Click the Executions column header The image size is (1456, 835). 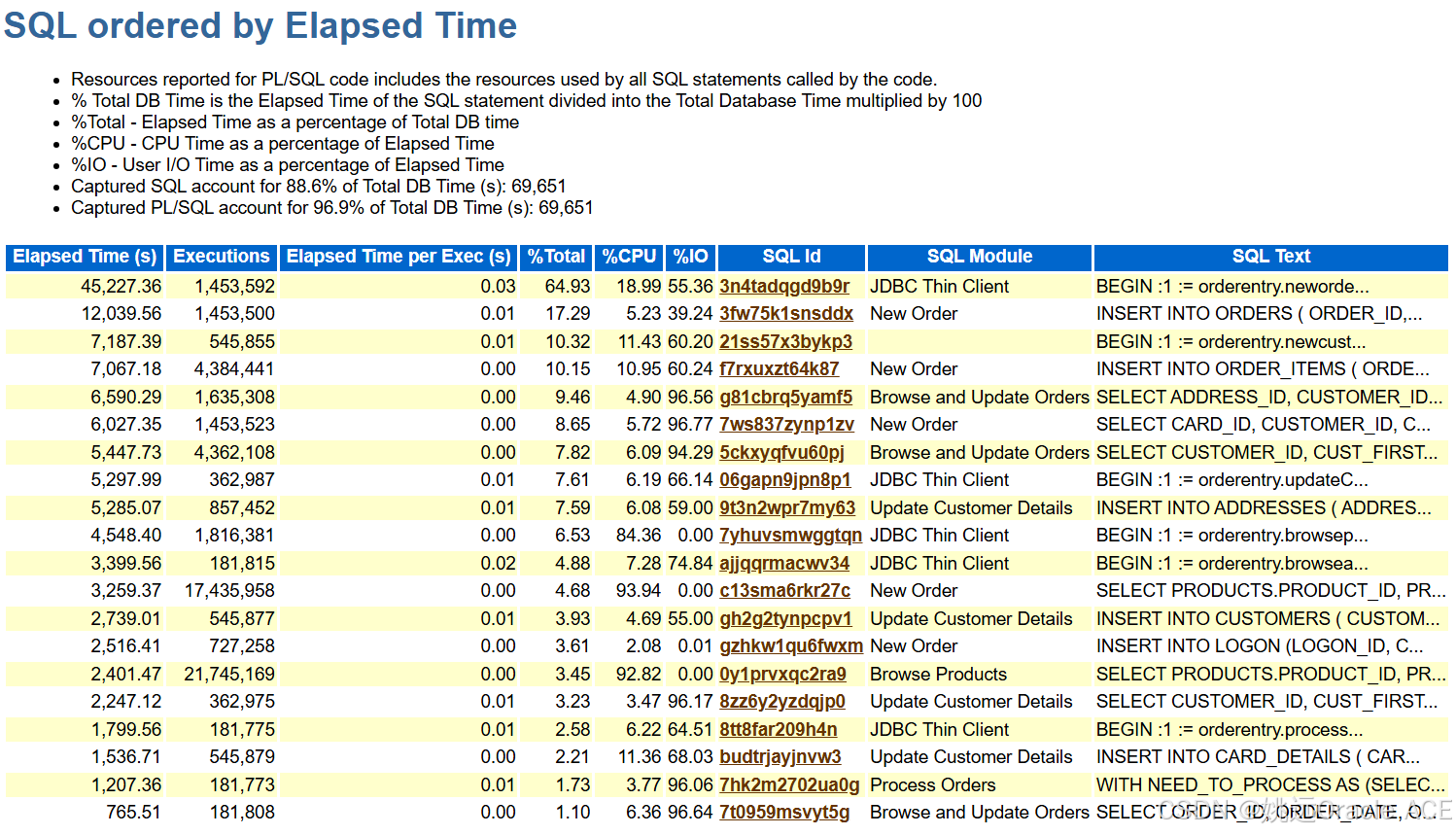point(222,257)
